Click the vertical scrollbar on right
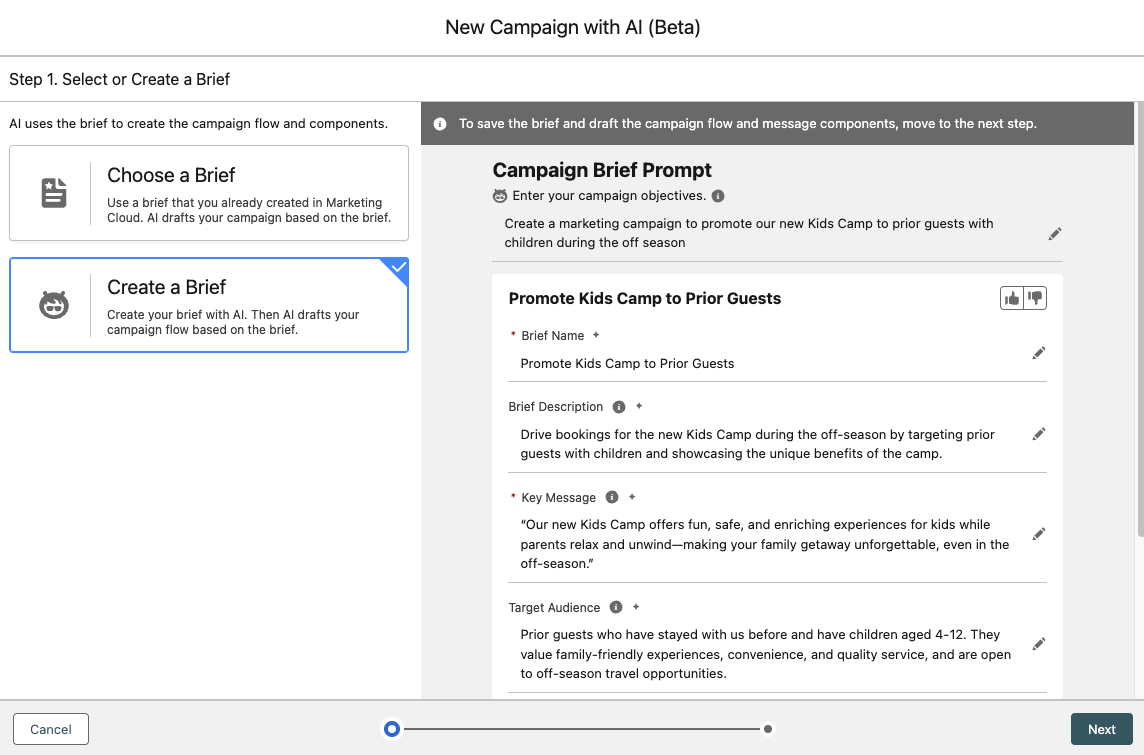Viewport: 1144px width, 755px height. tap(1139, 320)
